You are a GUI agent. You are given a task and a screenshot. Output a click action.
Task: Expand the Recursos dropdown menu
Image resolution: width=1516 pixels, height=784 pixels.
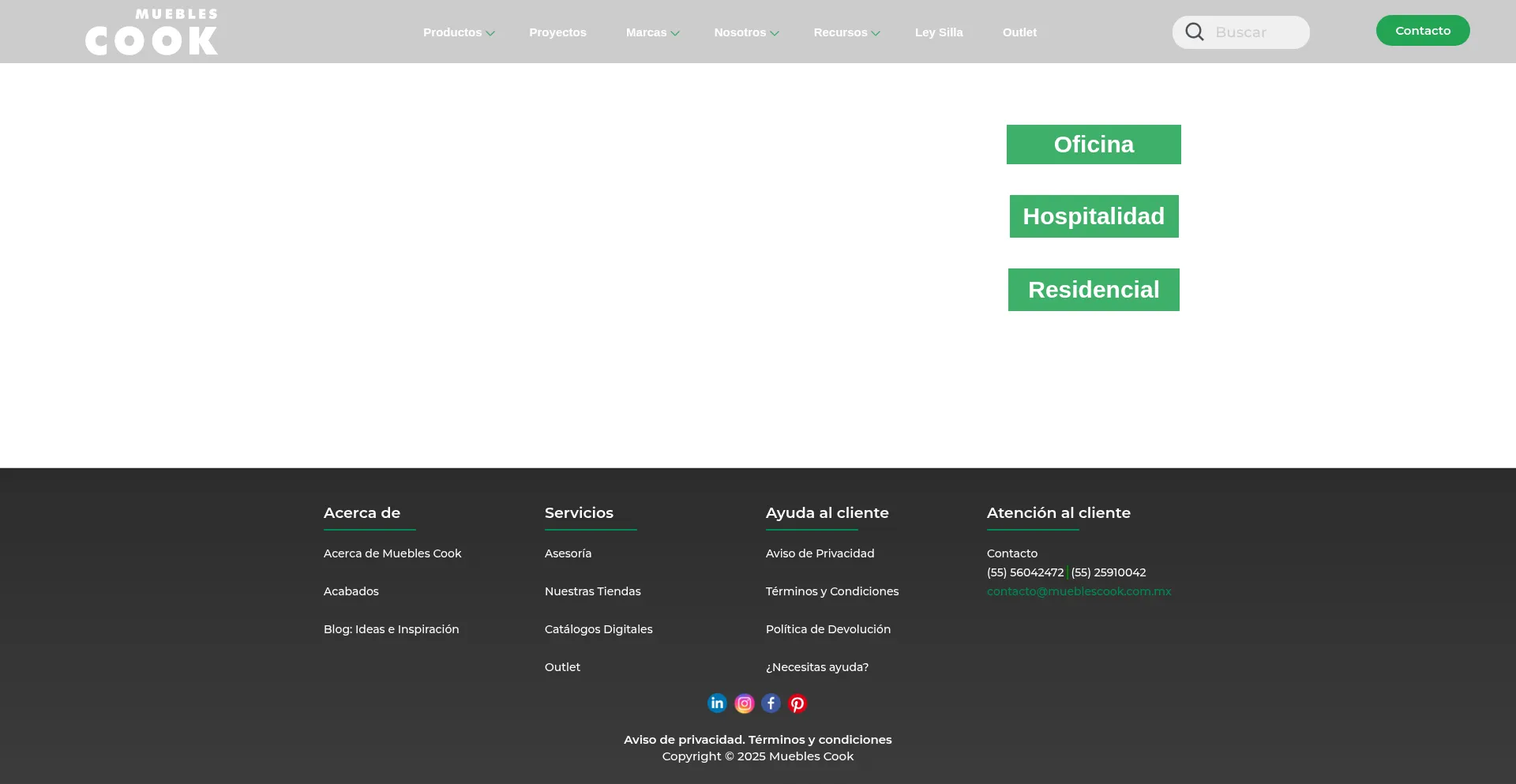click(x=846, y=32)
